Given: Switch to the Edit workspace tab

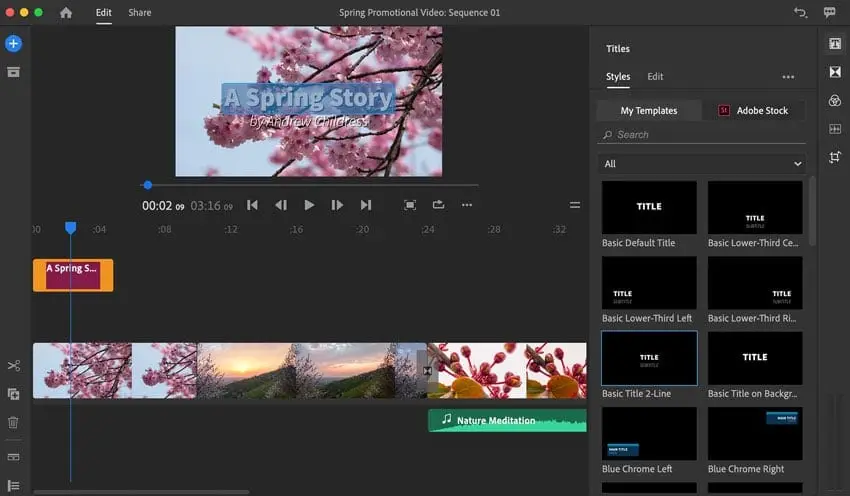Looking at the screenshot, I should pyautogui.click(x=104, y=12).
